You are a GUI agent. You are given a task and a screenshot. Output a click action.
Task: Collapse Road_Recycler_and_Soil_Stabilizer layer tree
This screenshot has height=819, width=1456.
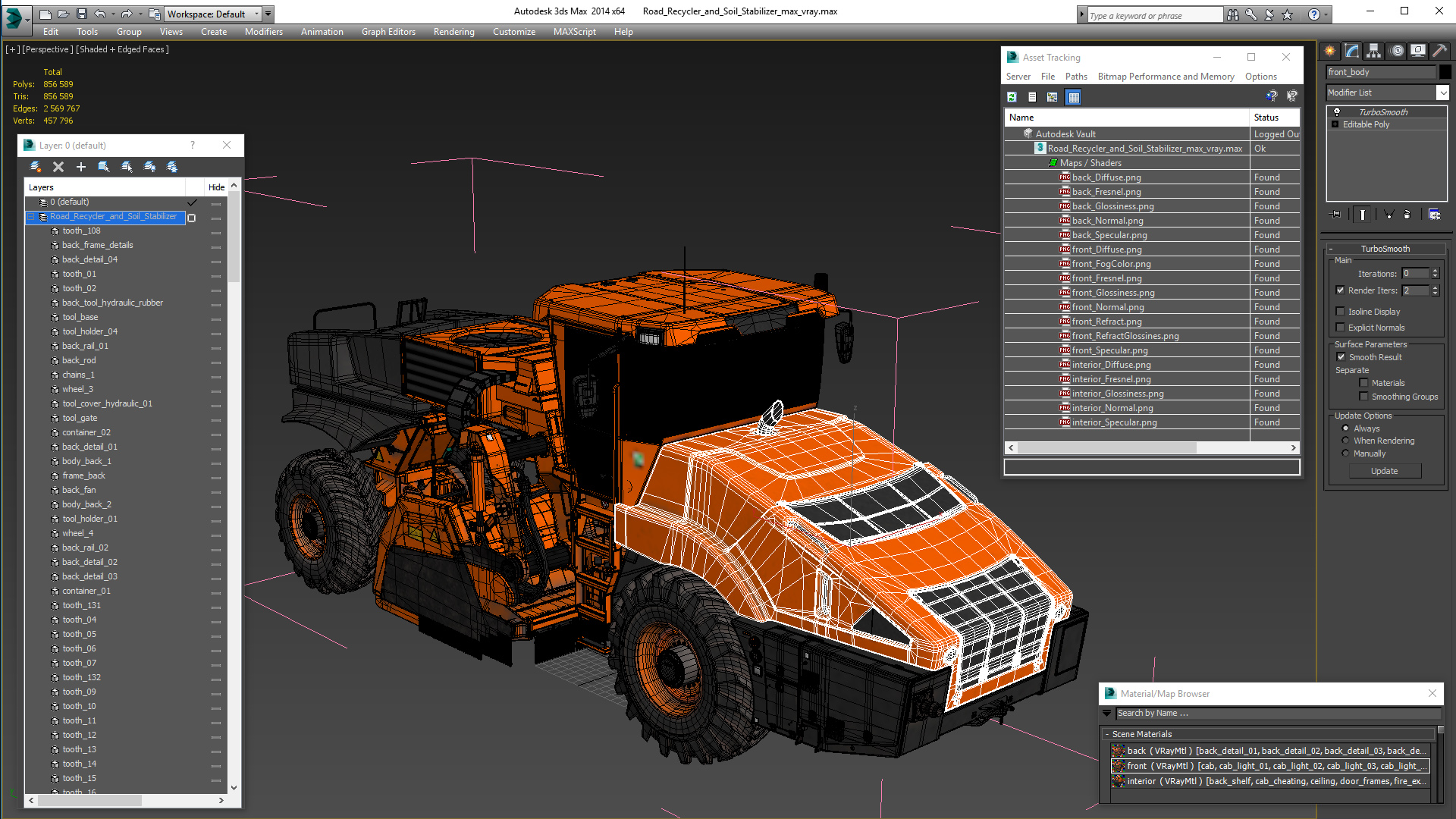click(31, 217)
